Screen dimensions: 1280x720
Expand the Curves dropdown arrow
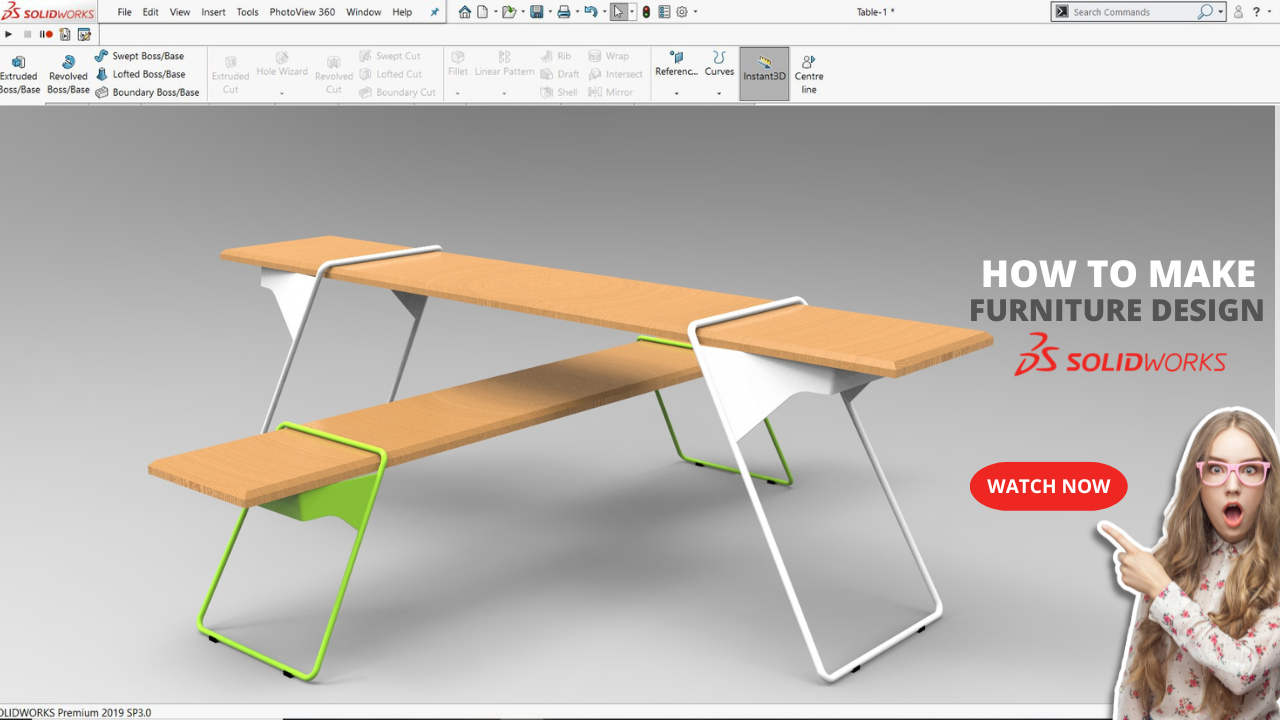(719, 93)
